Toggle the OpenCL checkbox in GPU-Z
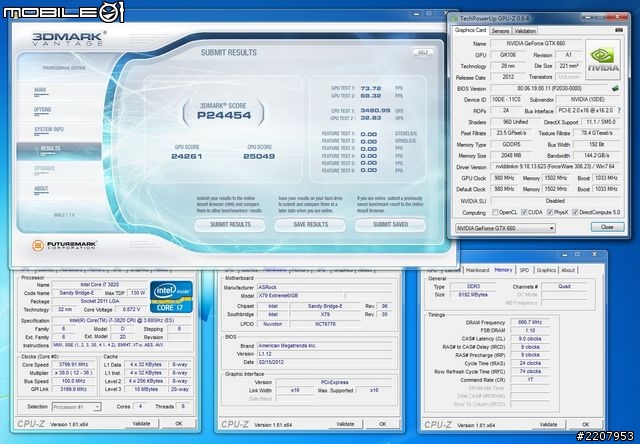The height and width of the screenshot is (444, 640). (x=495, y=212)
